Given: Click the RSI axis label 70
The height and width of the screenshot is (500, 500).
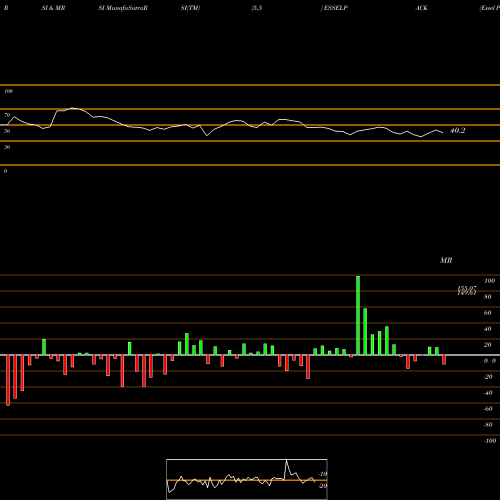Looking at the screenshot, I should [7, 115].
